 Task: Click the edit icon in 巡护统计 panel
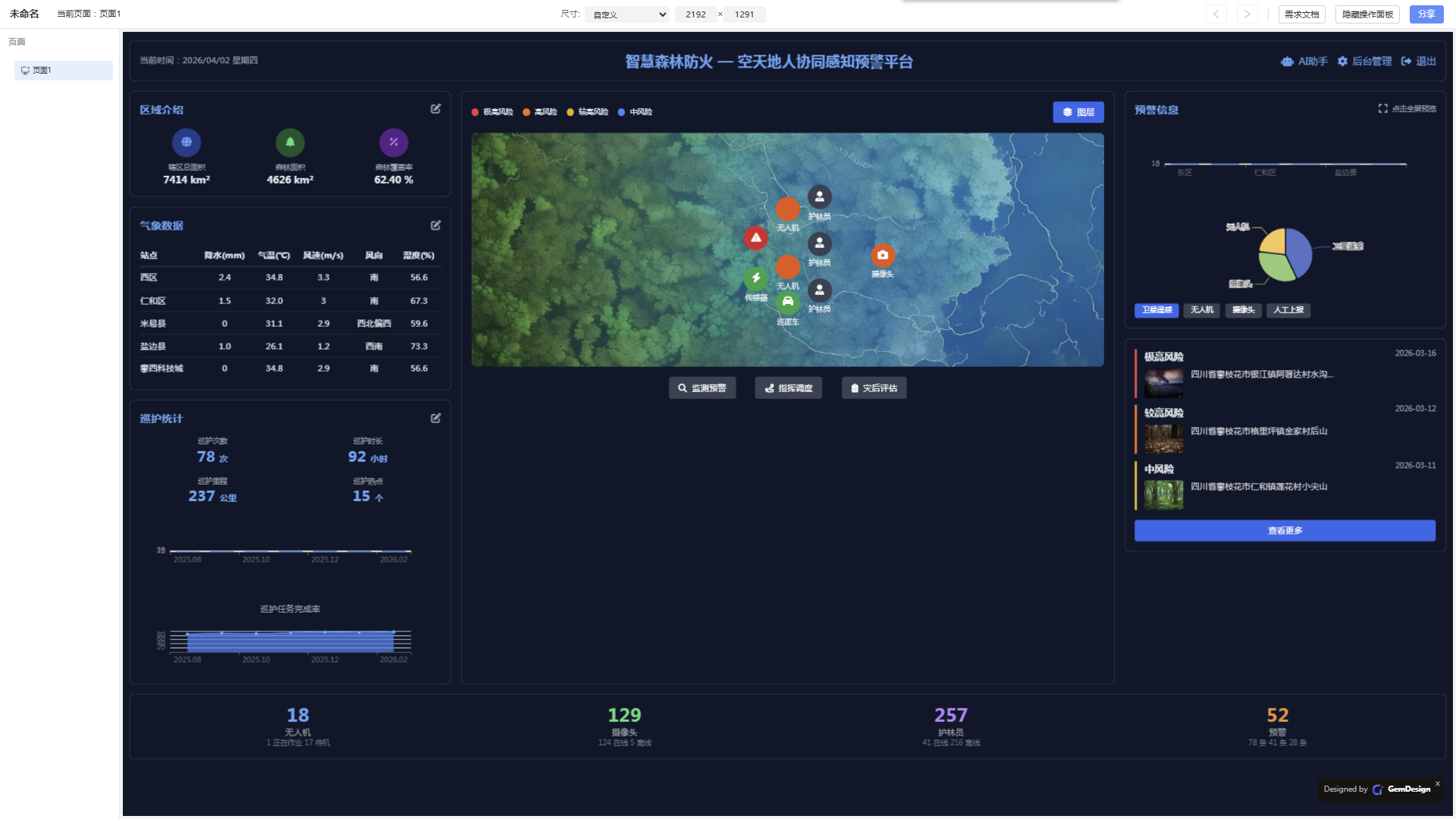click(x=435, y=418)
